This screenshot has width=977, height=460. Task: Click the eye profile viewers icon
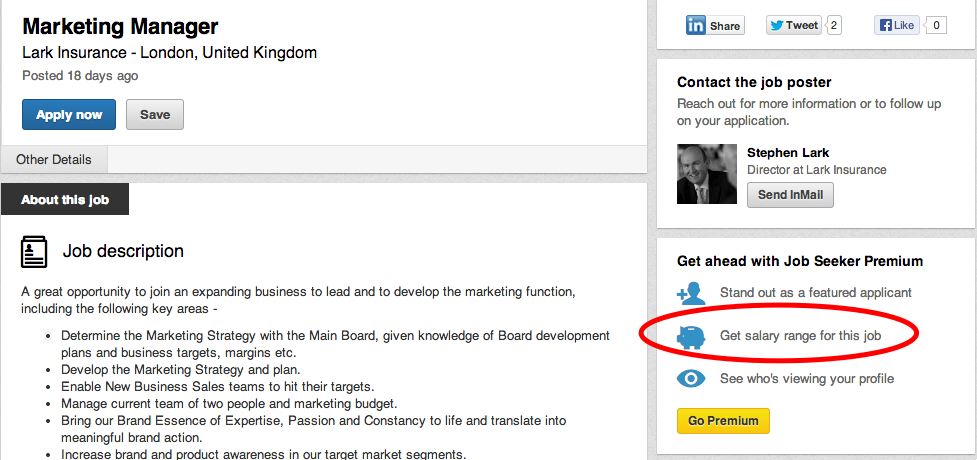coord(691,379)
